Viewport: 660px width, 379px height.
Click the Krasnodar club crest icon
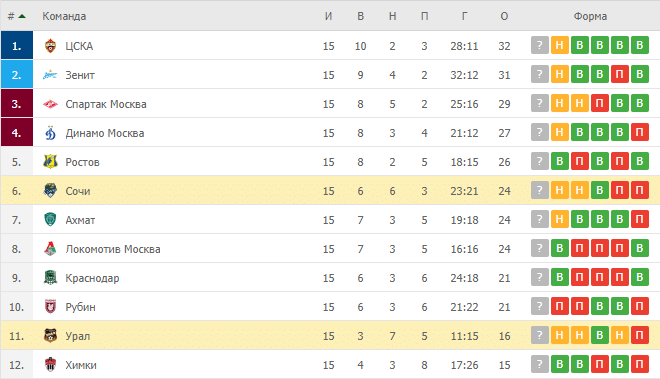pos(51,278)
